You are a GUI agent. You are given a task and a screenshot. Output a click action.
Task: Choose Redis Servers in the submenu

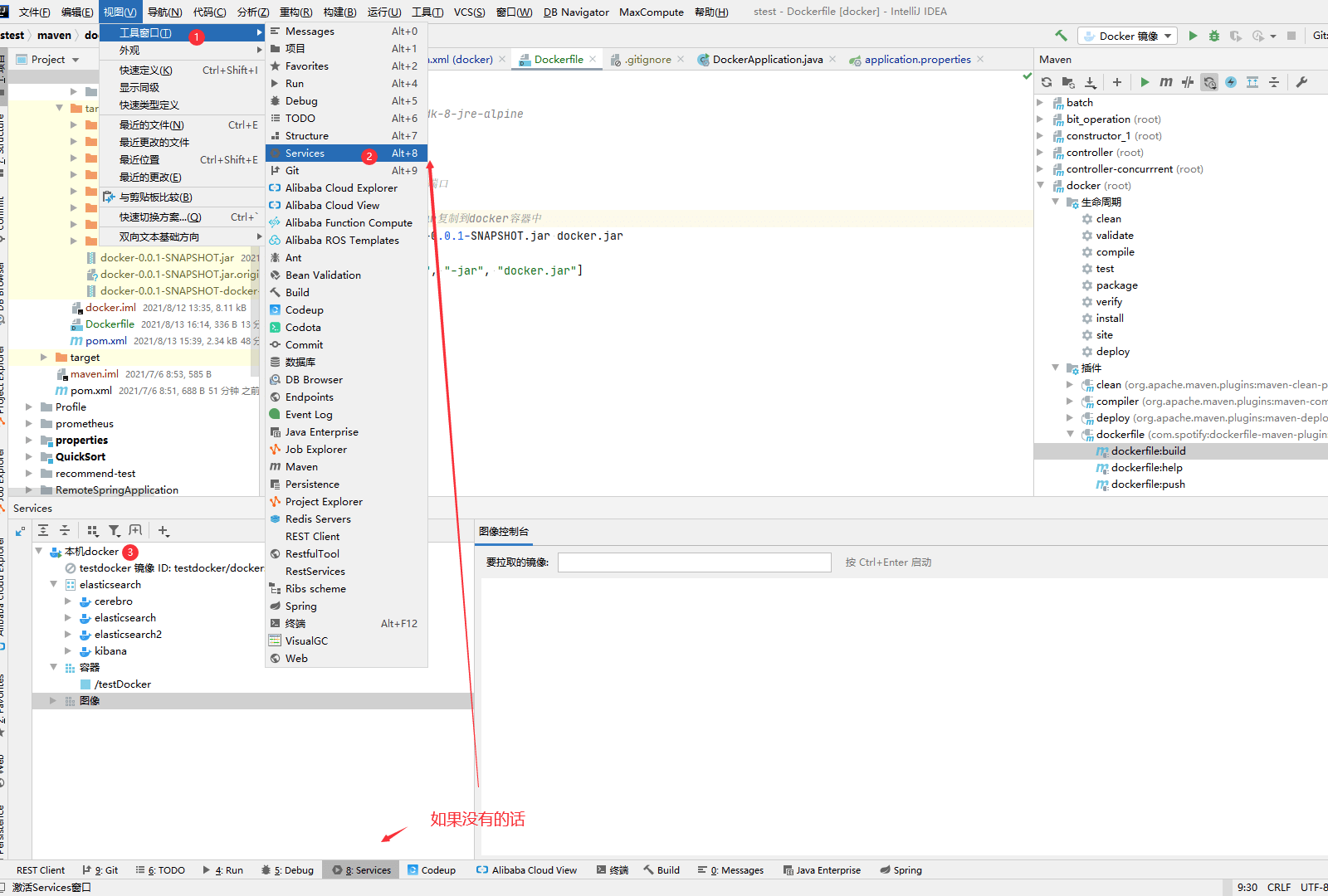pos(347,519)
